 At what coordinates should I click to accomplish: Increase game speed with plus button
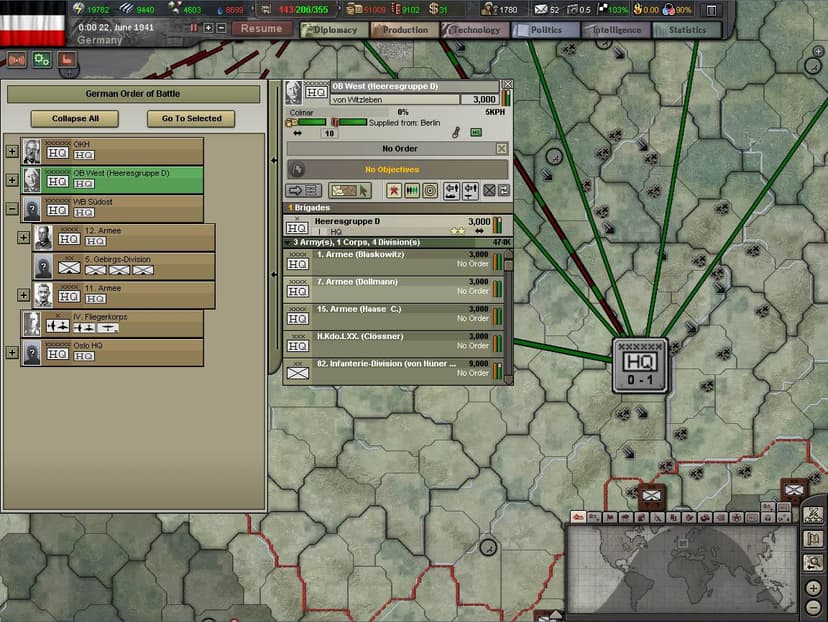(x=209, y=28)
